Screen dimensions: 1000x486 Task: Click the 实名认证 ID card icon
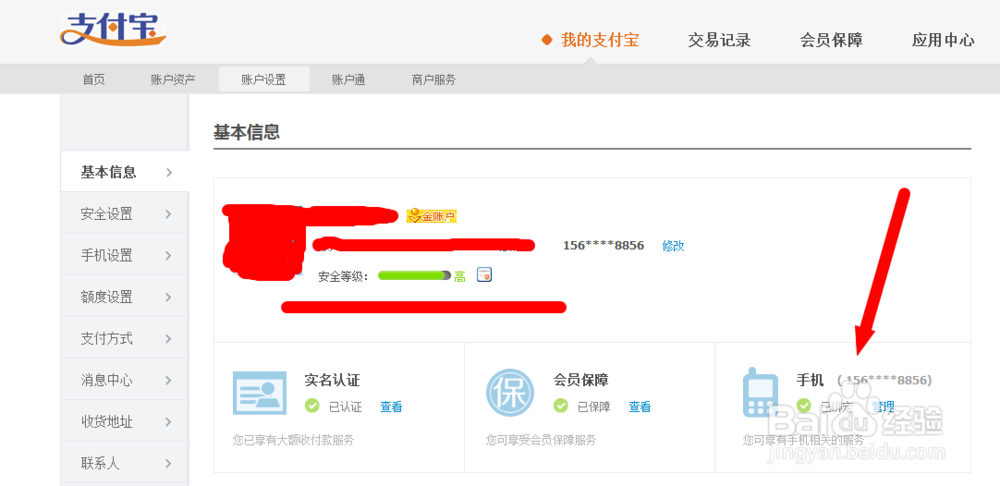point(260,392)
